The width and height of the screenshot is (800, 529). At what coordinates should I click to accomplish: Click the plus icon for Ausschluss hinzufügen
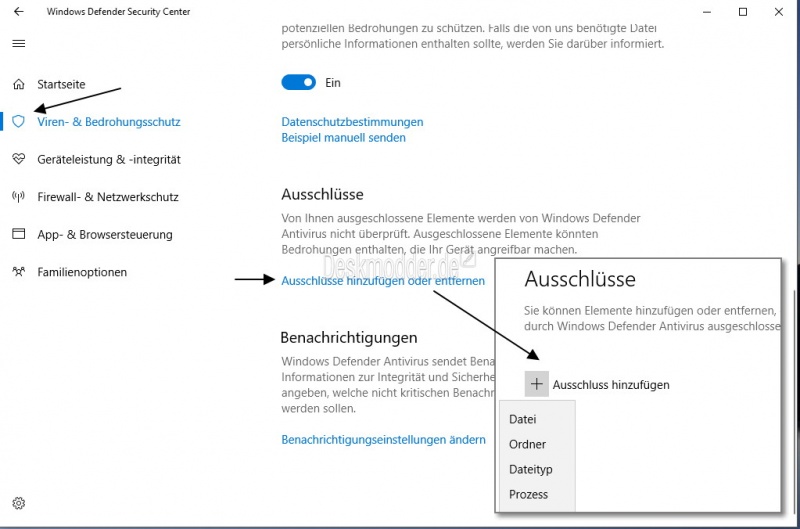pos(537,384)
